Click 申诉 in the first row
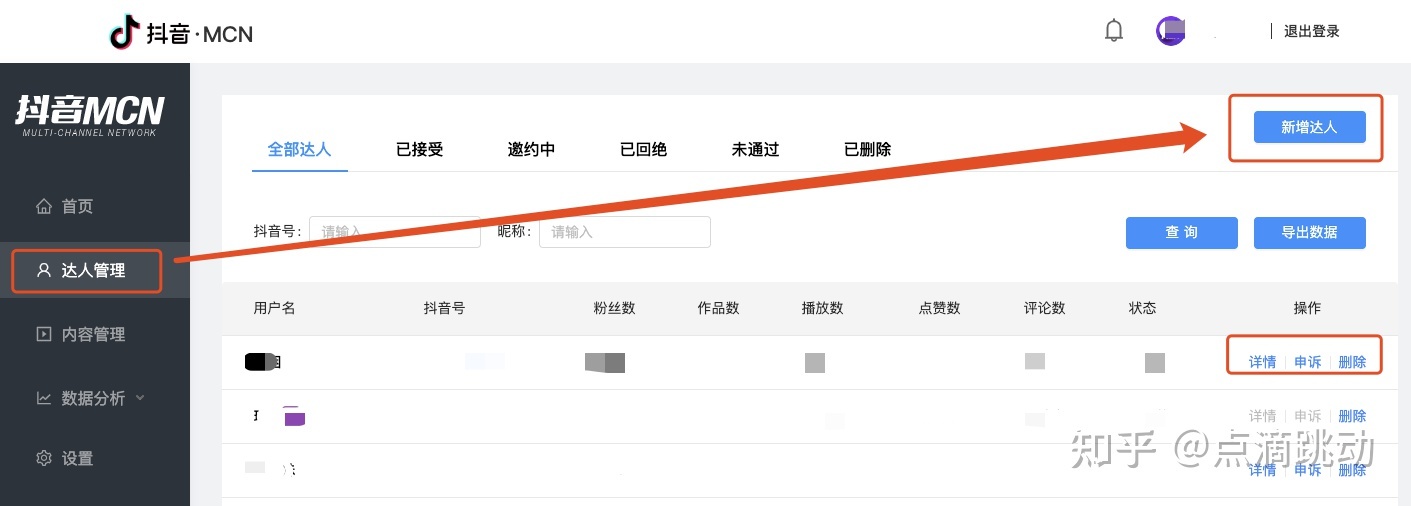The height and width of the screenshot is (506, 1411). [x=1307, y=362]
